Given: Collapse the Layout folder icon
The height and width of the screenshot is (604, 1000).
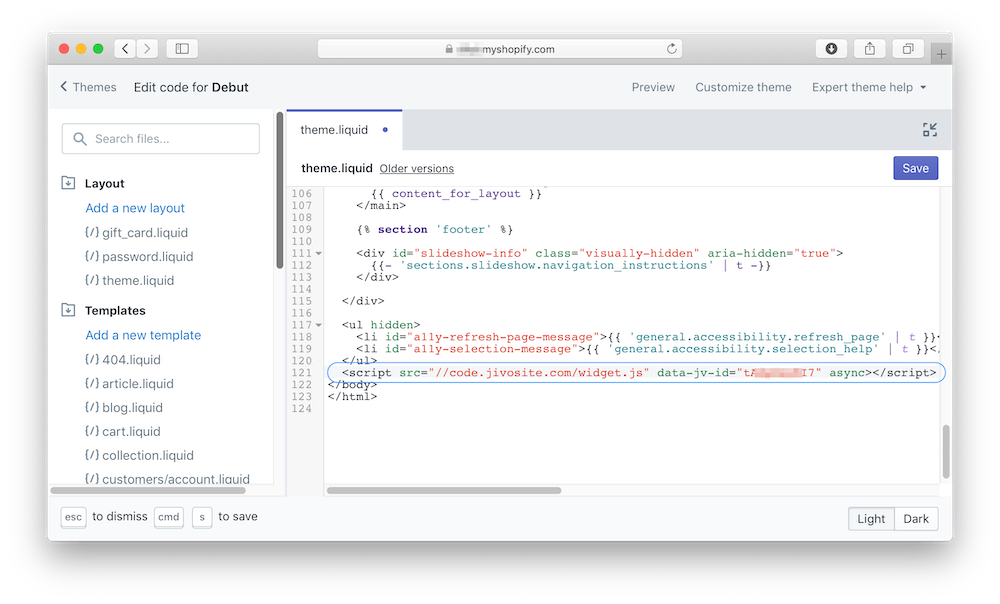Looking at the screenshot, I should pyautogui.click(x=68, y=183).
